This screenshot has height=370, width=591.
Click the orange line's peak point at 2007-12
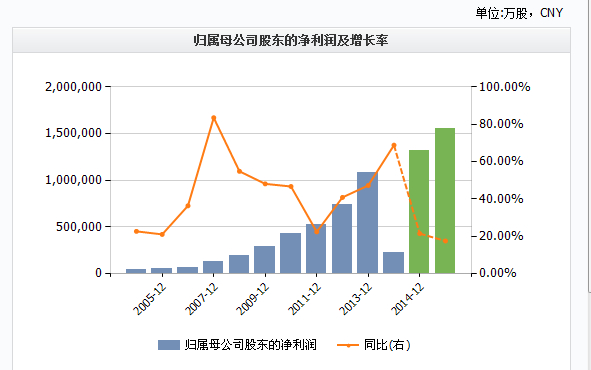click(x=214, y=118)
